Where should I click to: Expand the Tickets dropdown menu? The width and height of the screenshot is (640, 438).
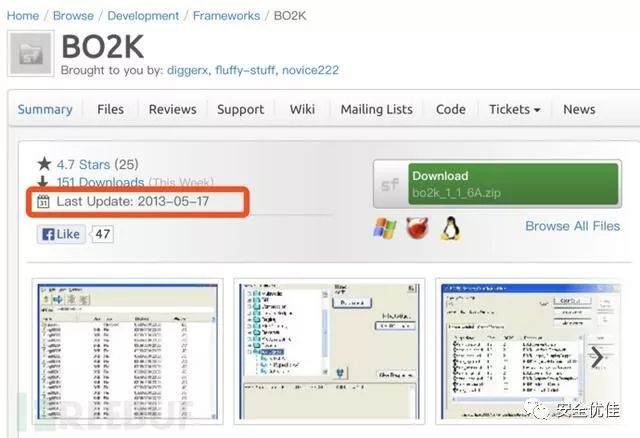514,109
